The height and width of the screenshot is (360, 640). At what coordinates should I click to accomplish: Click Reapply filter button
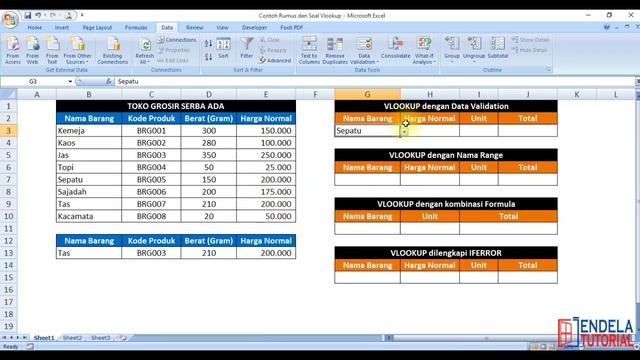pyautogui.click(x=273, y=50)
